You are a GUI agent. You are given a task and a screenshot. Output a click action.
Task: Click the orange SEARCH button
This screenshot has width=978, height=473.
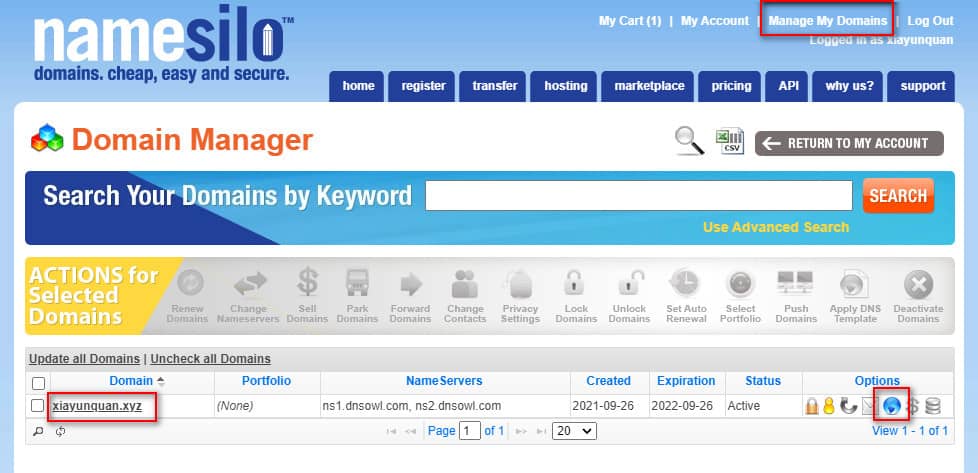click(897, 196)
